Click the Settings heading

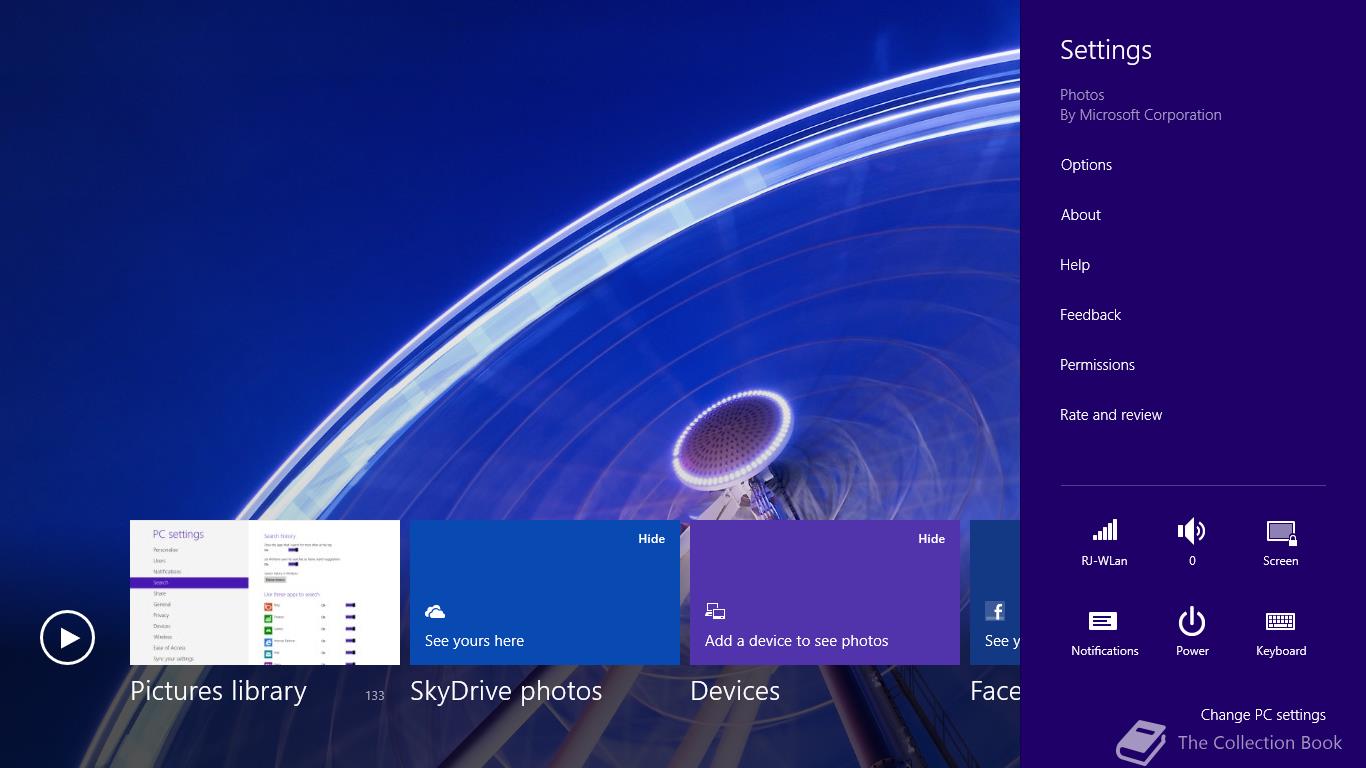click(1106, 50)
